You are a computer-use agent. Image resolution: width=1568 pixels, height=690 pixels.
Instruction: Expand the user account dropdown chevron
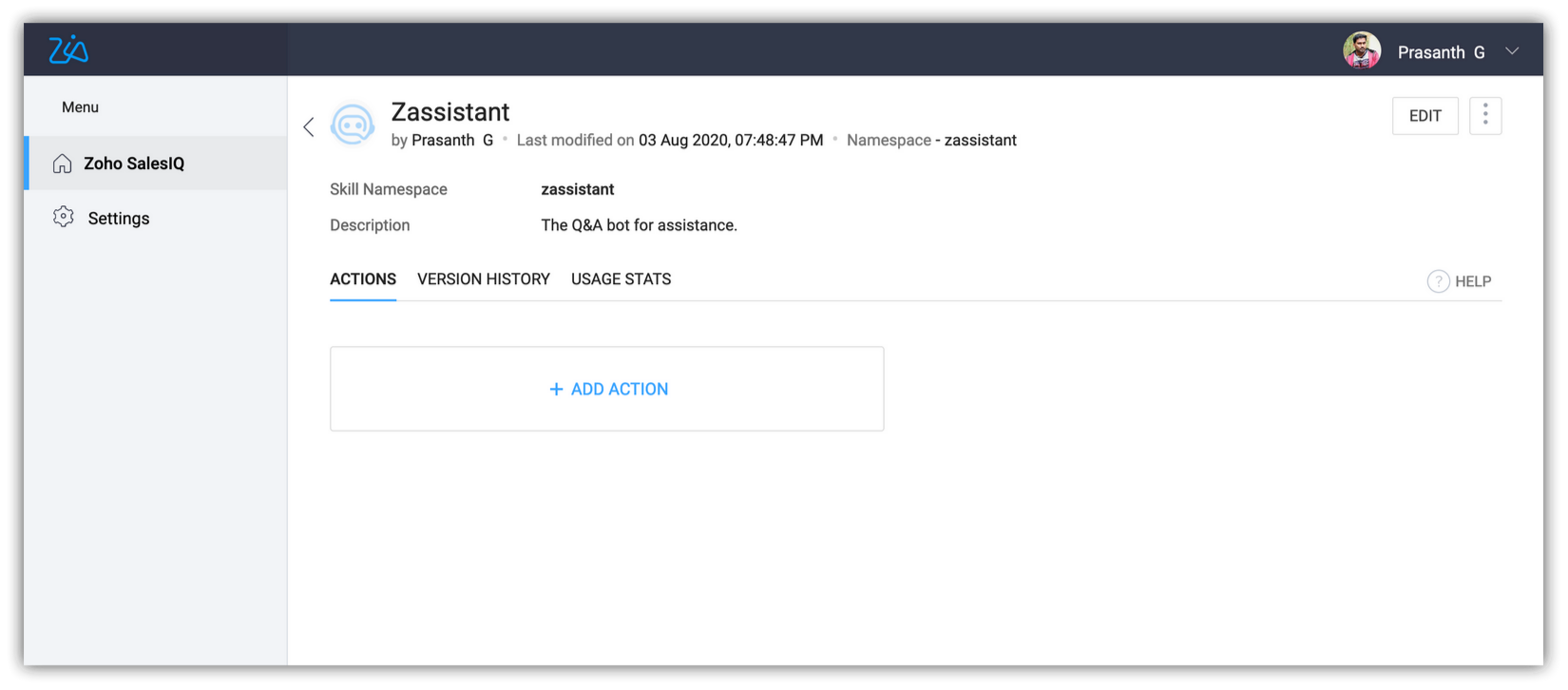1512,51
